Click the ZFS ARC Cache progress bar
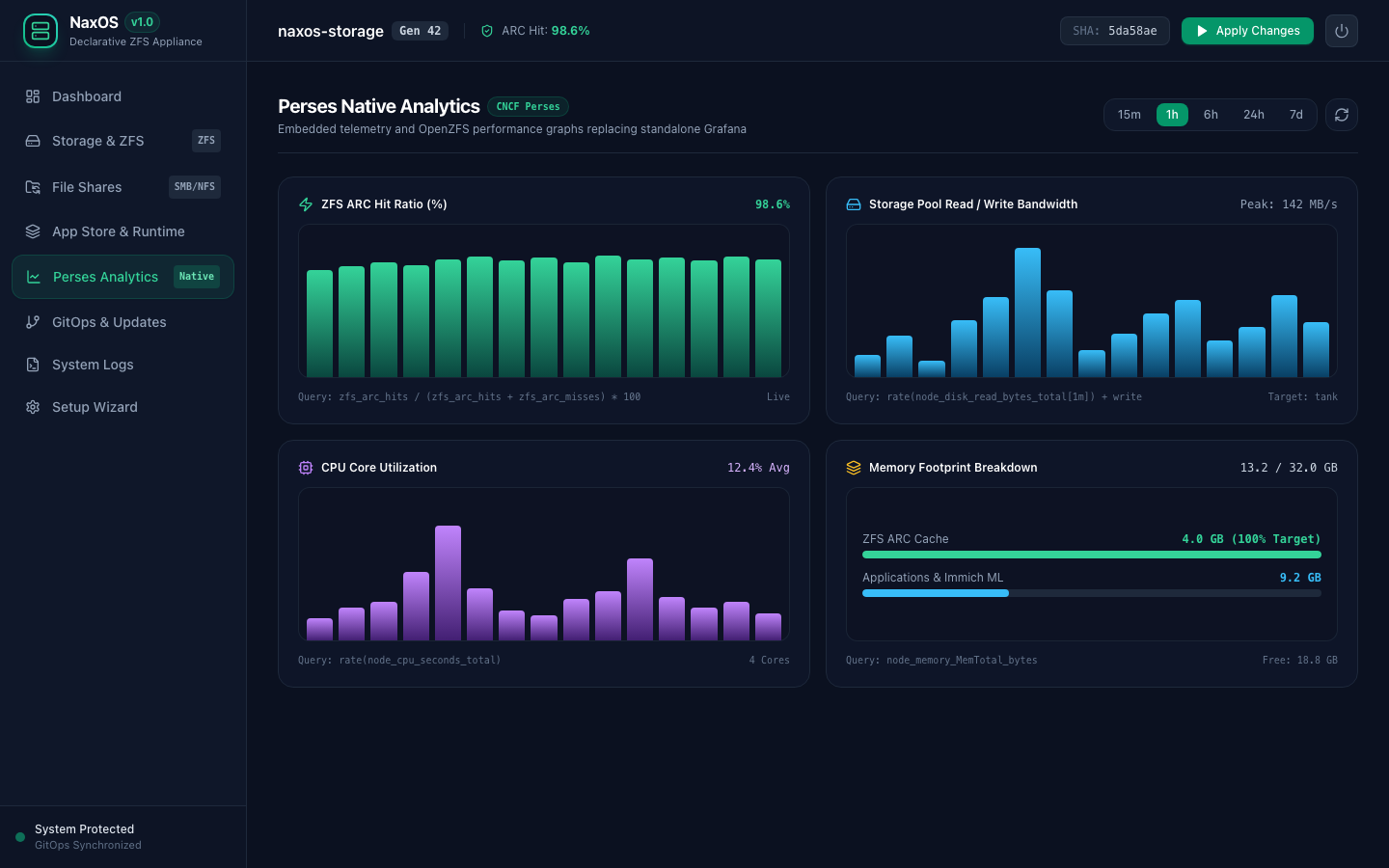This screenshot has height=868, width=1389. click(1092, 555)
